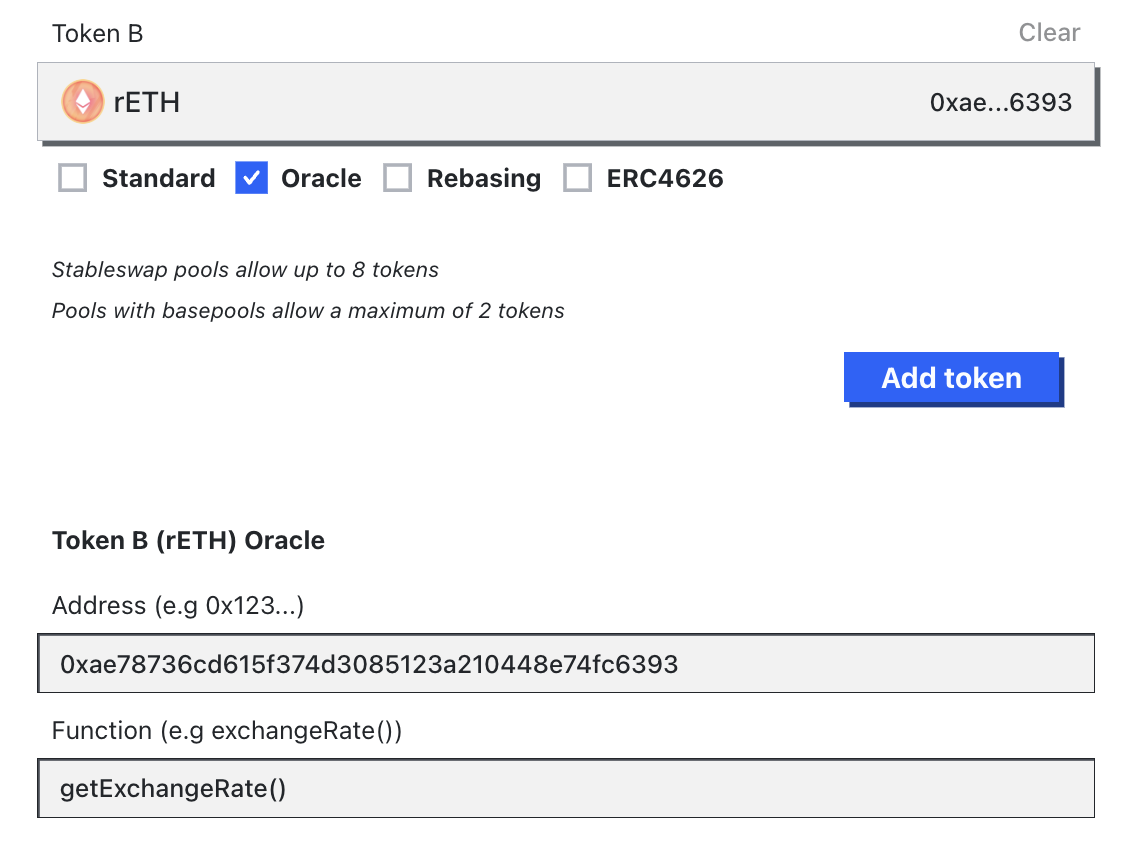Clear the Token B selection

point(1049,33)
